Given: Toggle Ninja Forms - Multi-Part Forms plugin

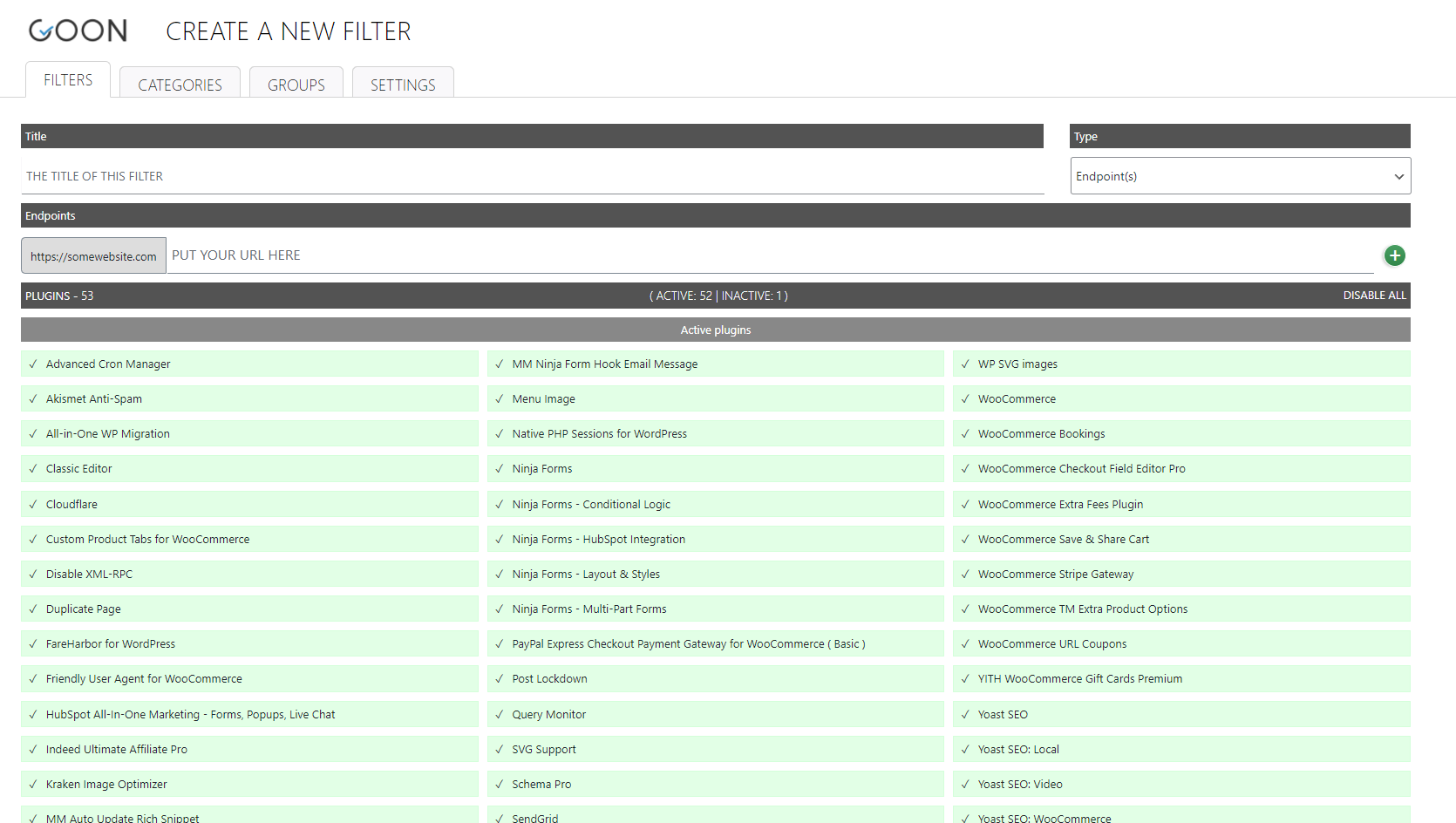Looking at the screenshot, I should click(x=716, y=609).
